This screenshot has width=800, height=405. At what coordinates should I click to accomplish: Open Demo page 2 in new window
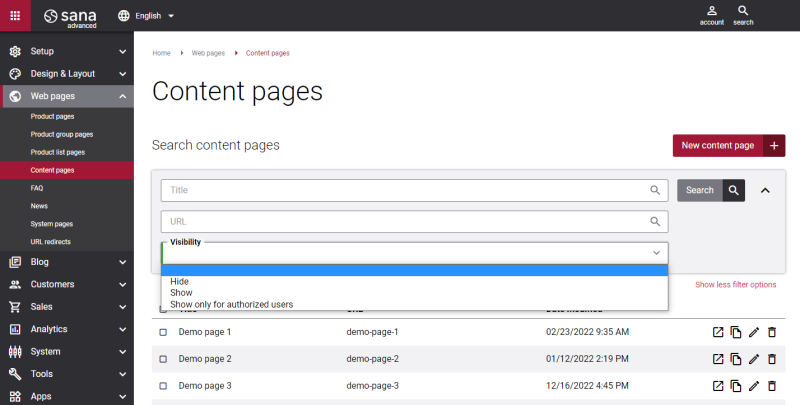[x=718, y=359]
